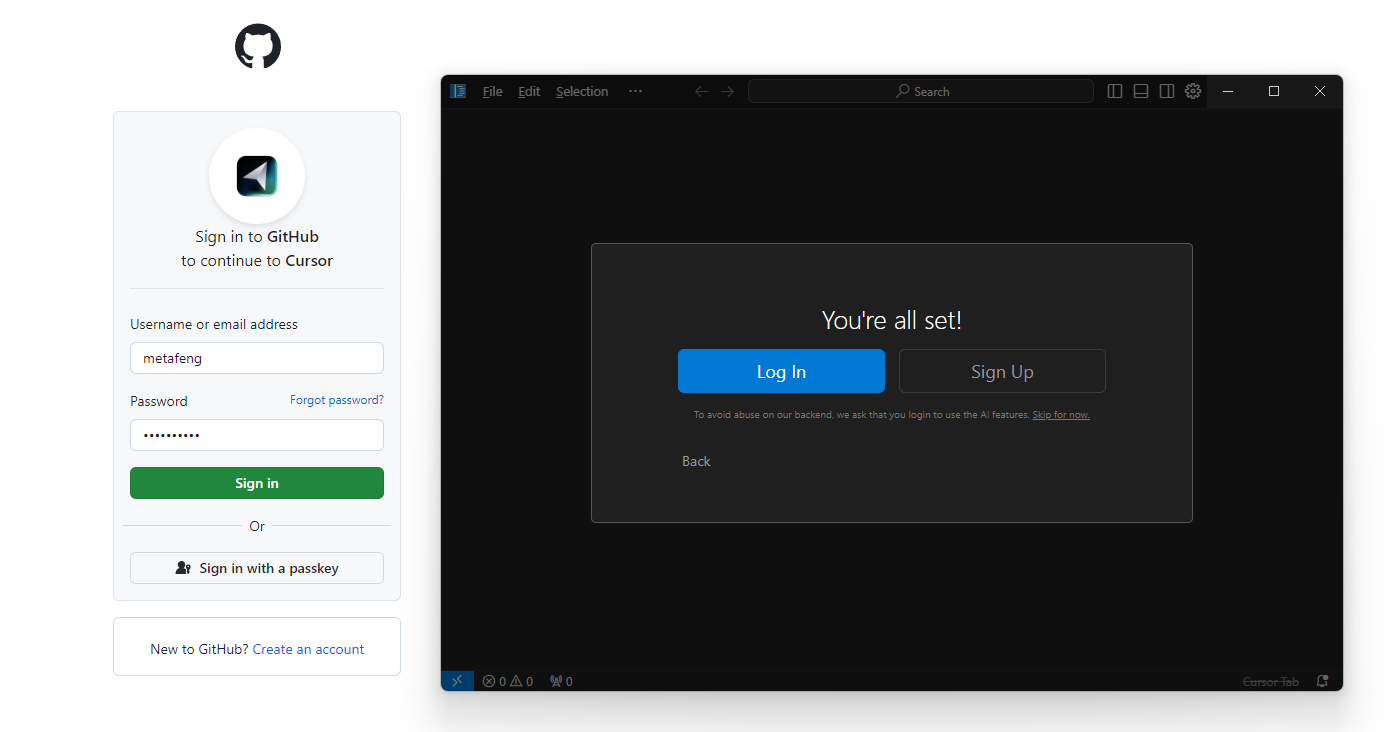Focus the Password field

(257, 435)
